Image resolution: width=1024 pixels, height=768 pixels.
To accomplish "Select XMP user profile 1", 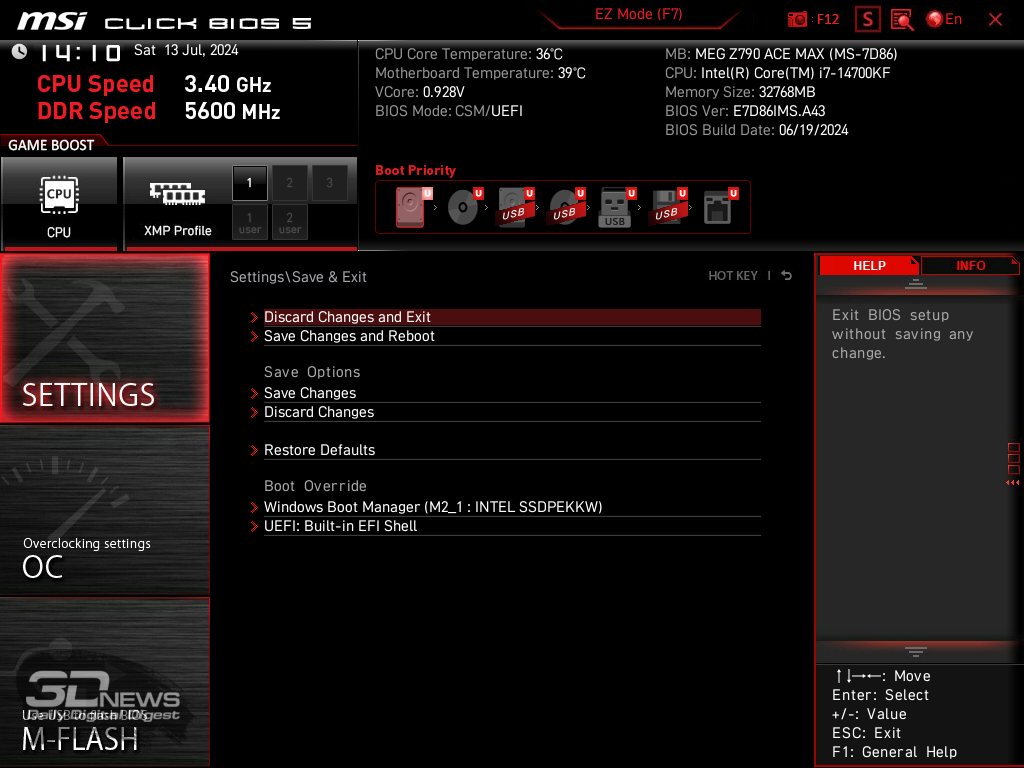I will 249,223.
